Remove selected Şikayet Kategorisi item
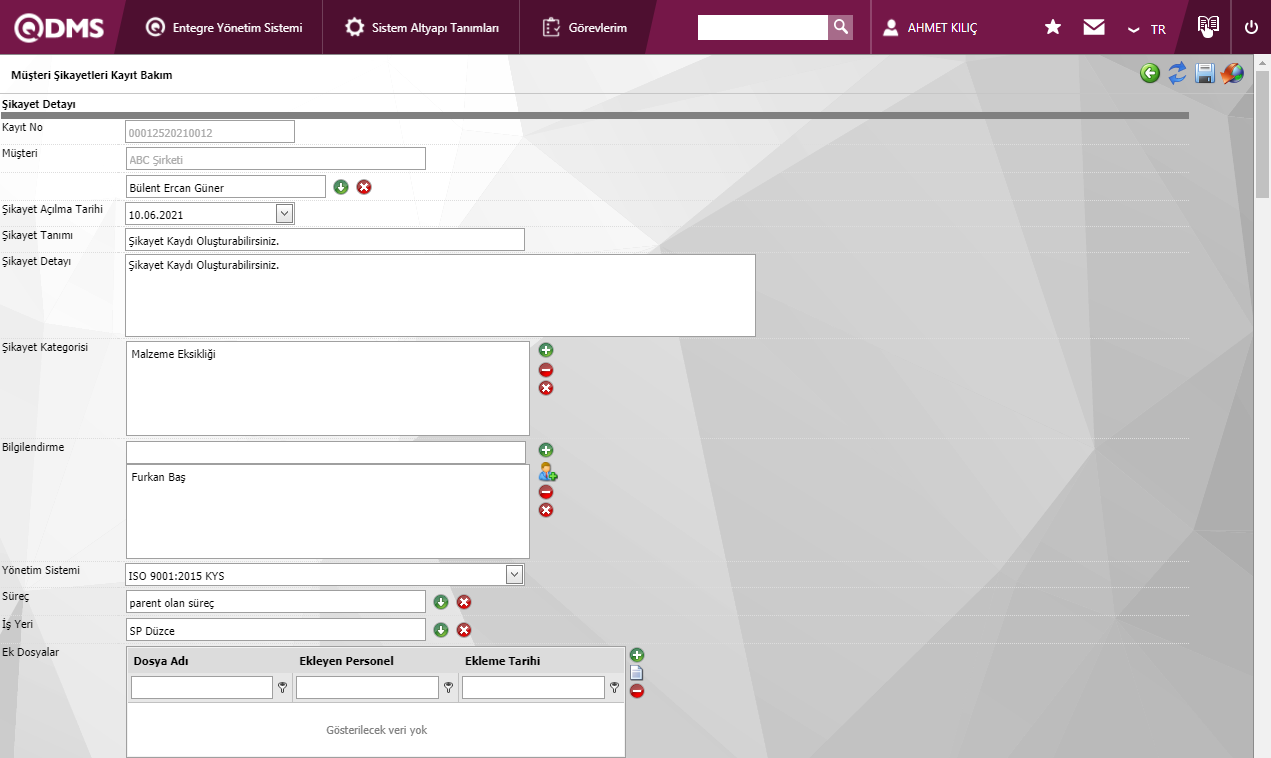 pyautogui.click(x=546, y=370)
